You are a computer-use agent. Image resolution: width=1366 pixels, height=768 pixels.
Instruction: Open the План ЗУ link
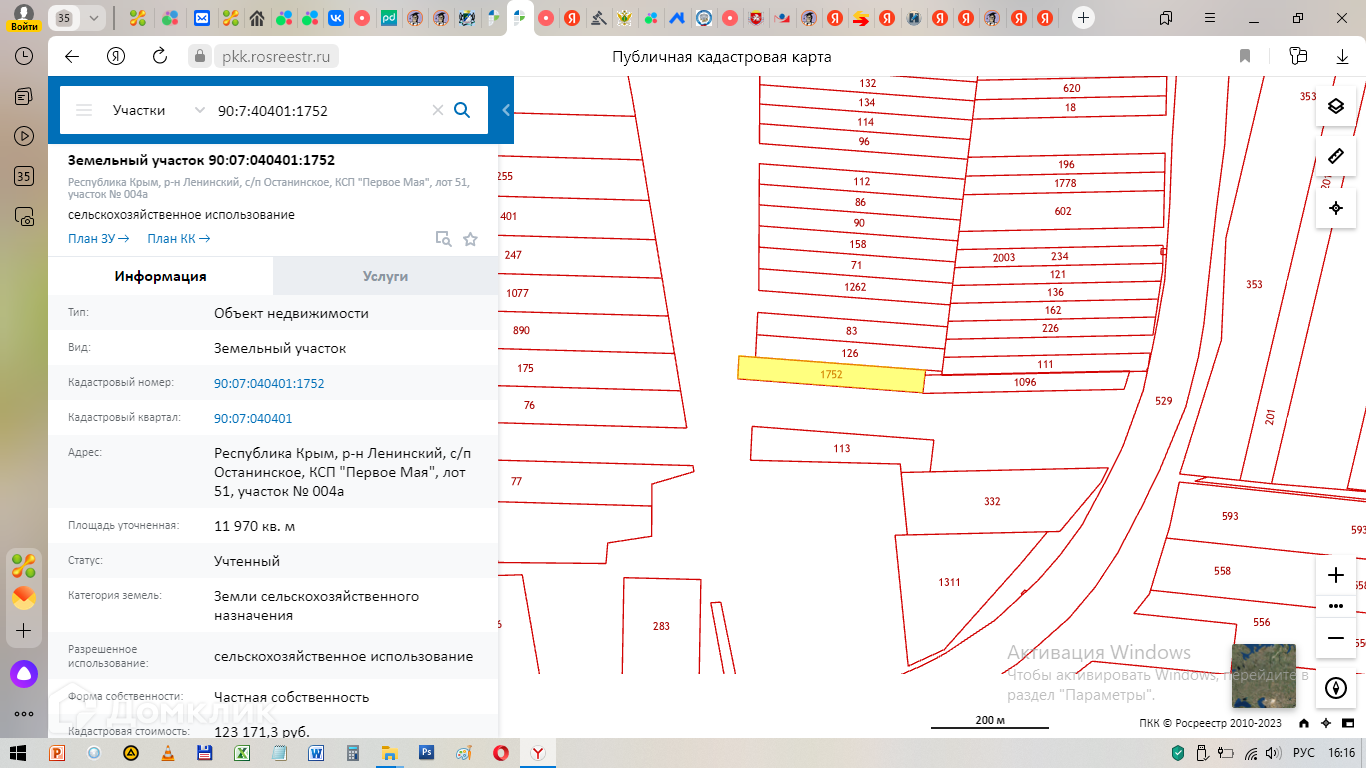point(98,239)
